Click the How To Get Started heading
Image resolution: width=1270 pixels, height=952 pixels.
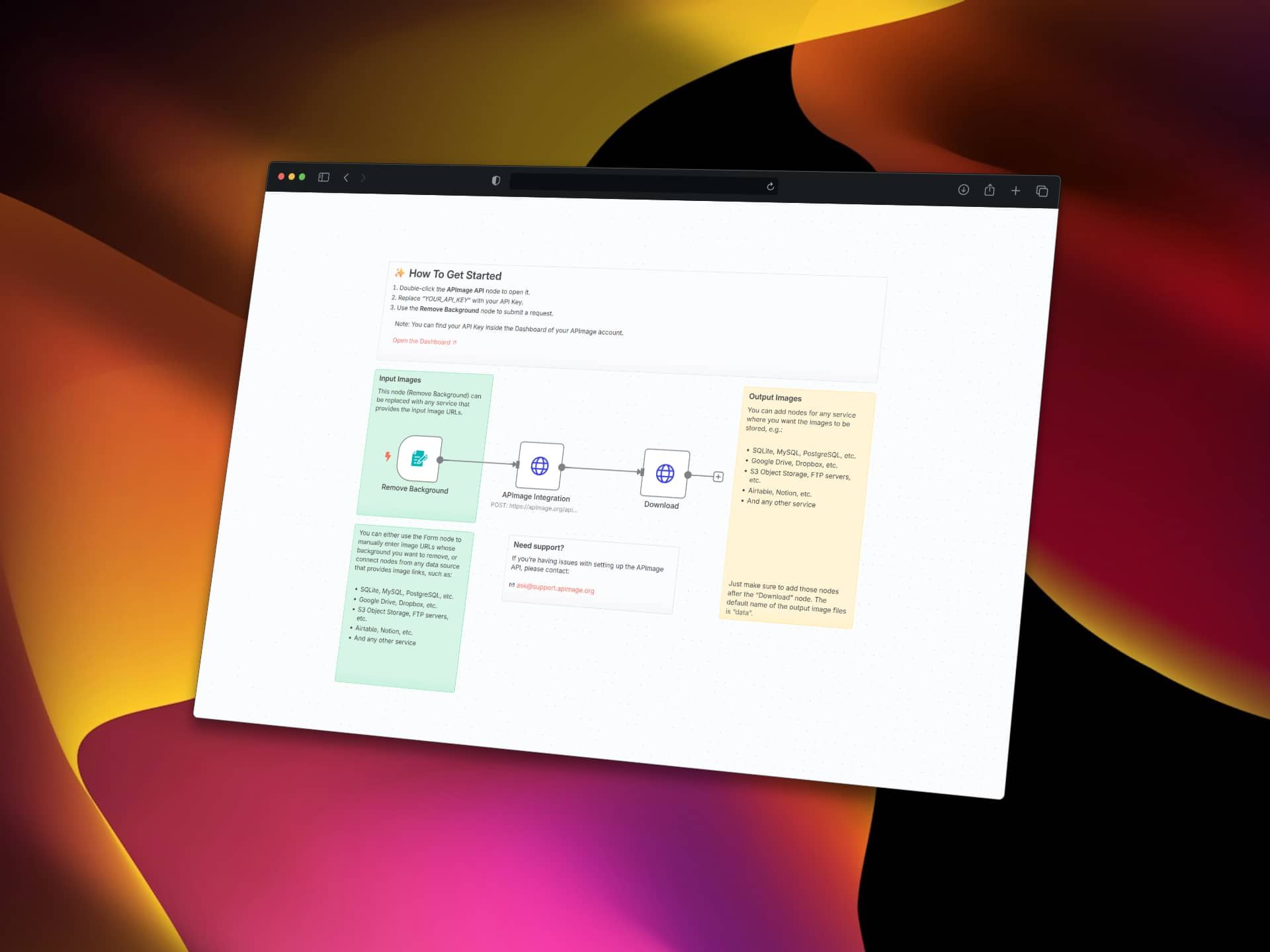[x=455, y=274]
